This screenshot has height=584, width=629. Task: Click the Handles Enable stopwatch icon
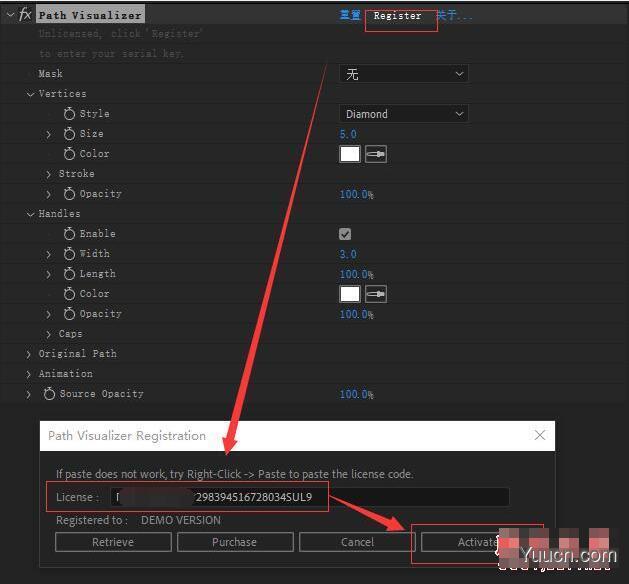69,233
